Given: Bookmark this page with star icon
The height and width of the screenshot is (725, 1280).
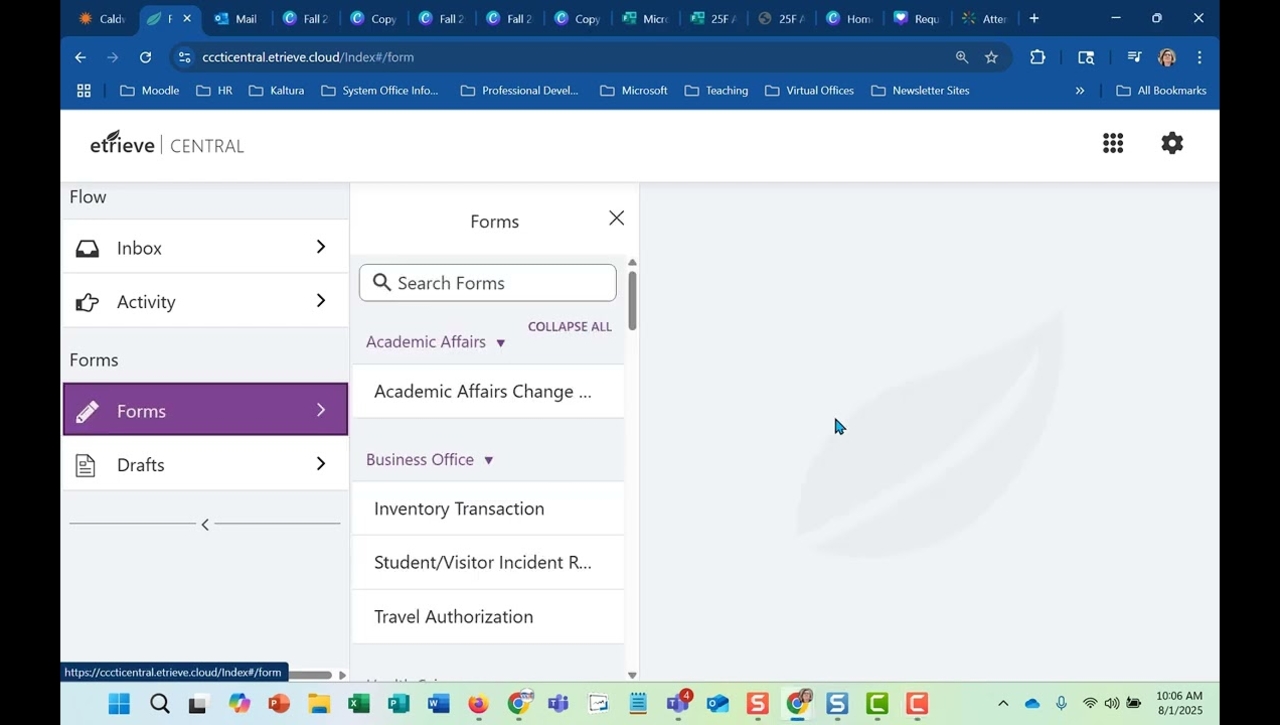Looking at the screenshot, I should [991, 57].
